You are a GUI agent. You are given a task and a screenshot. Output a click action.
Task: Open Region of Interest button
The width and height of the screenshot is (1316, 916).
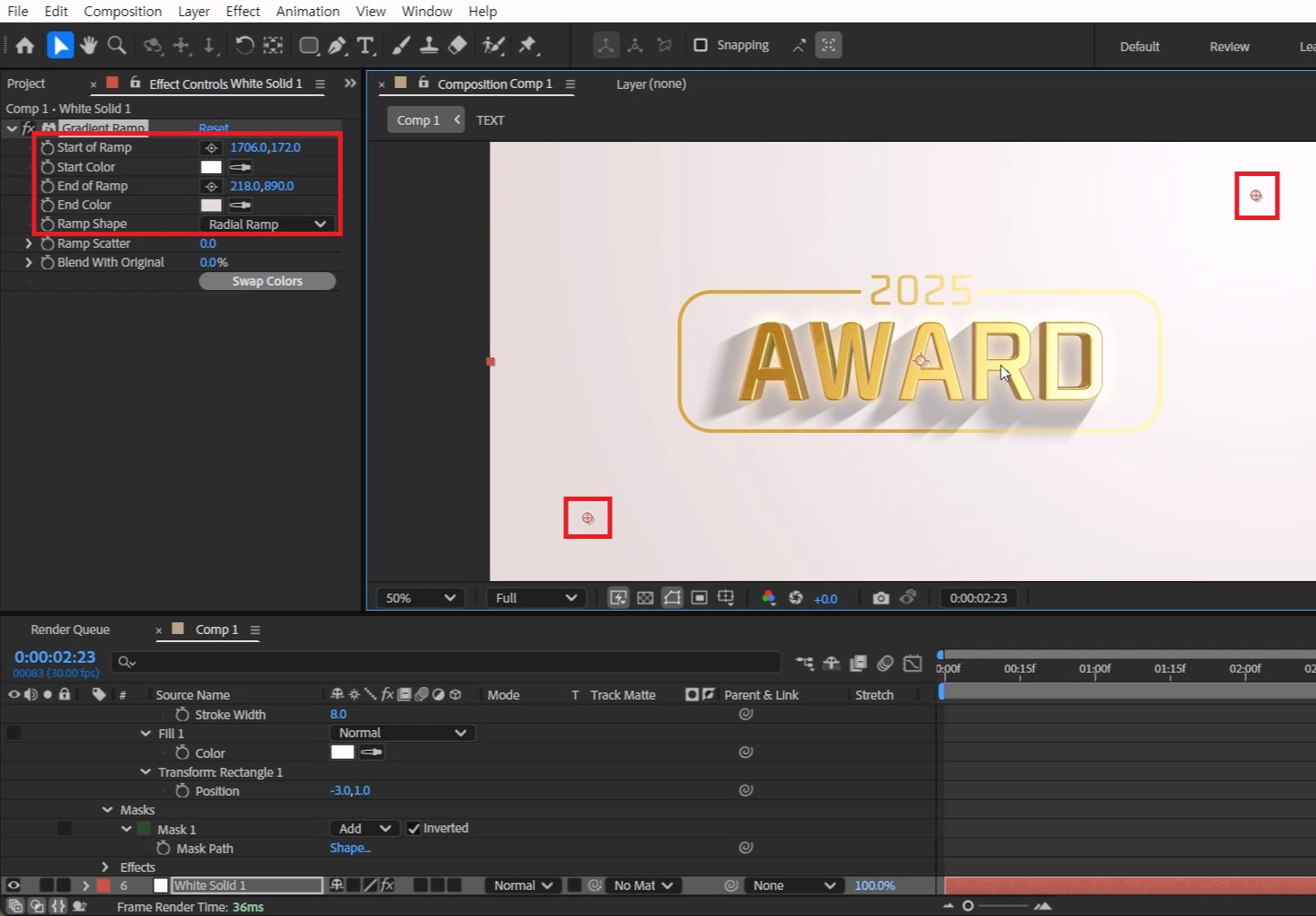coord(699,598)
